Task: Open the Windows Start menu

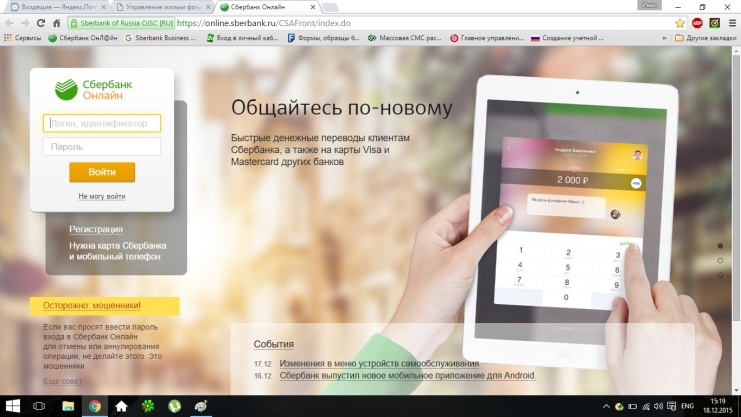Action: coord(13,406)
